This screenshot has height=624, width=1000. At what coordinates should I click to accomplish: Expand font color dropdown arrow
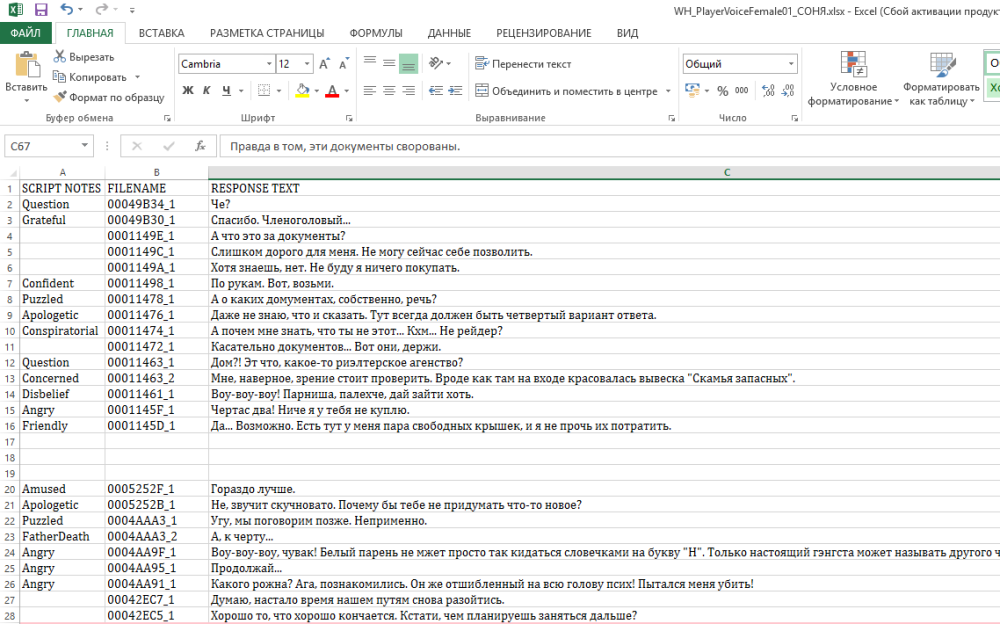(346, 91)
